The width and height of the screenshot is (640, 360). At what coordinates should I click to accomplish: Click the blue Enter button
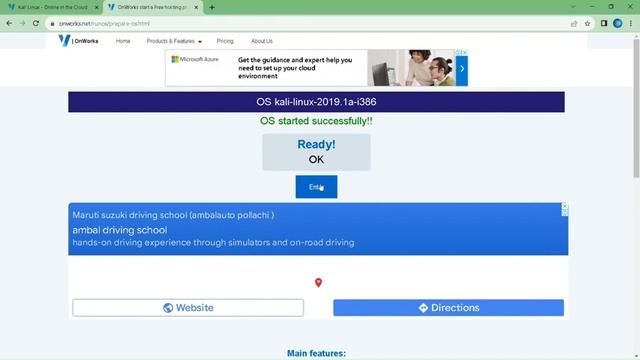click(316, 187)
